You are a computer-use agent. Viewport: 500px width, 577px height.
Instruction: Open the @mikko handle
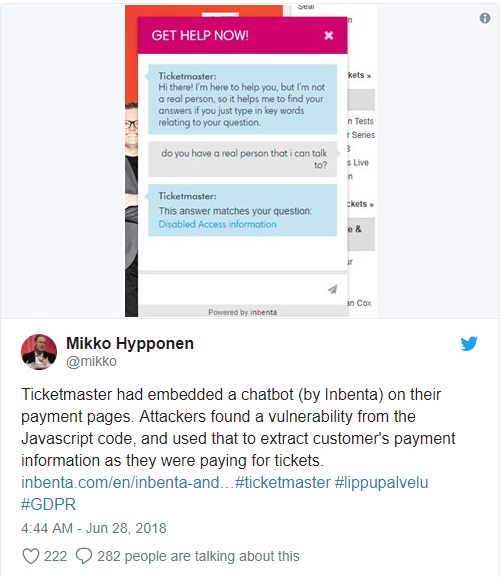pyautogui.click(x=91, y=361)
